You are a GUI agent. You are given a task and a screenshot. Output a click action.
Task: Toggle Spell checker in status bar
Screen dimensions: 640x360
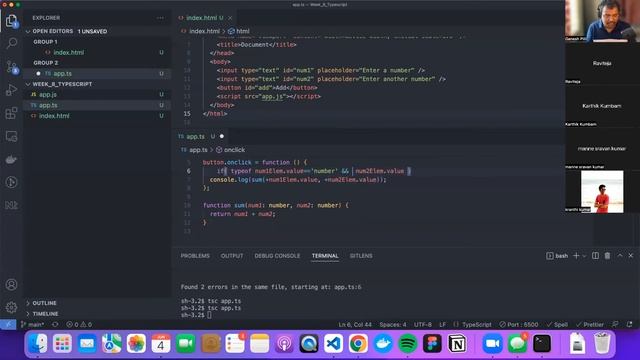pos(557,324)
